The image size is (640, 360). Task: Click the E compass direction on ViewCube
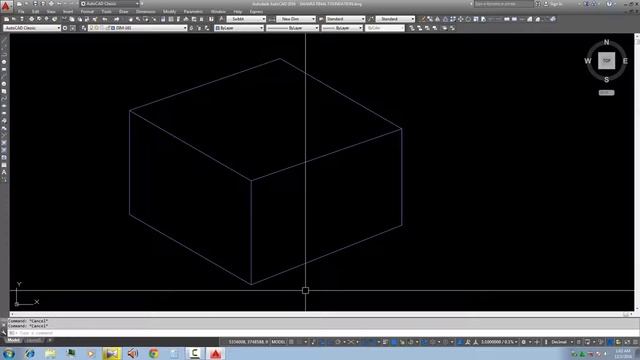(x=625, y=61)
